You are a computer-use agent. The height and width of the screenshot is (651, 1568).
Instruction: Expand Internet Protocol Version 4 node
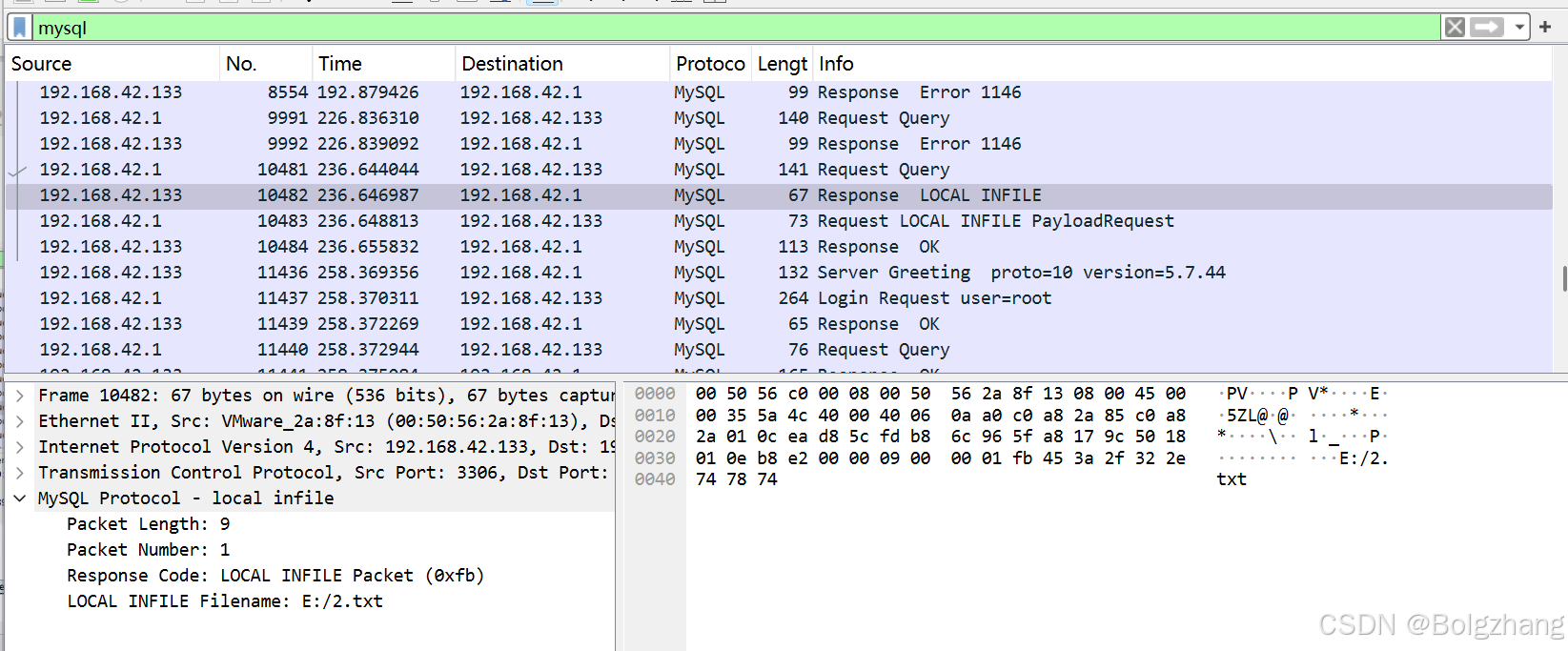[19, 447]
